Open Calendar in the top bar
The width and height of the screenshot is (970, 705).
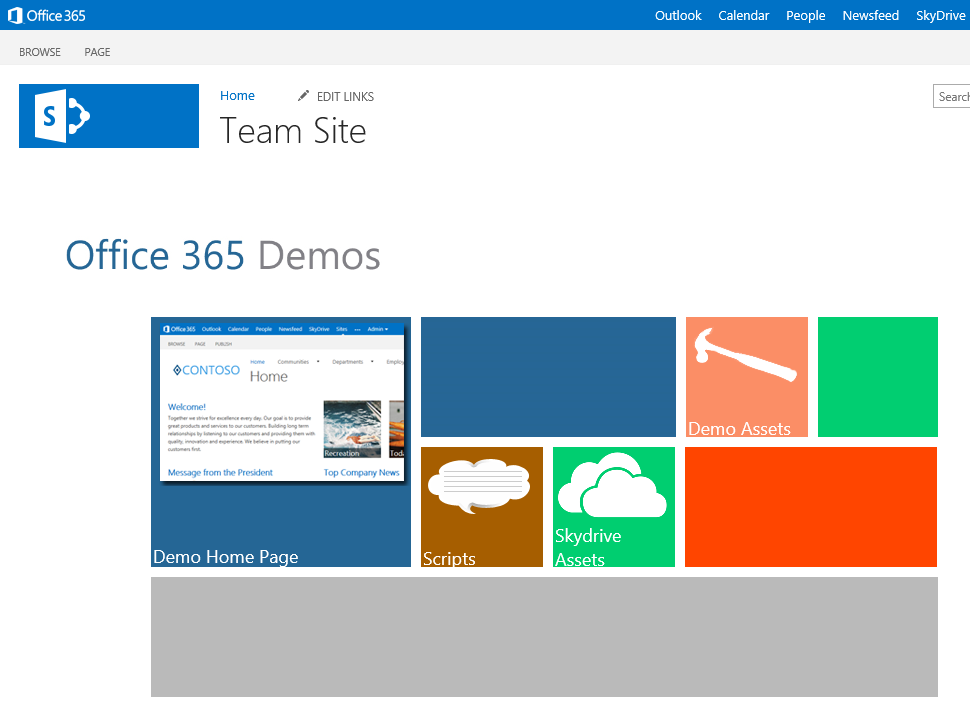click(x=744, y=15)
